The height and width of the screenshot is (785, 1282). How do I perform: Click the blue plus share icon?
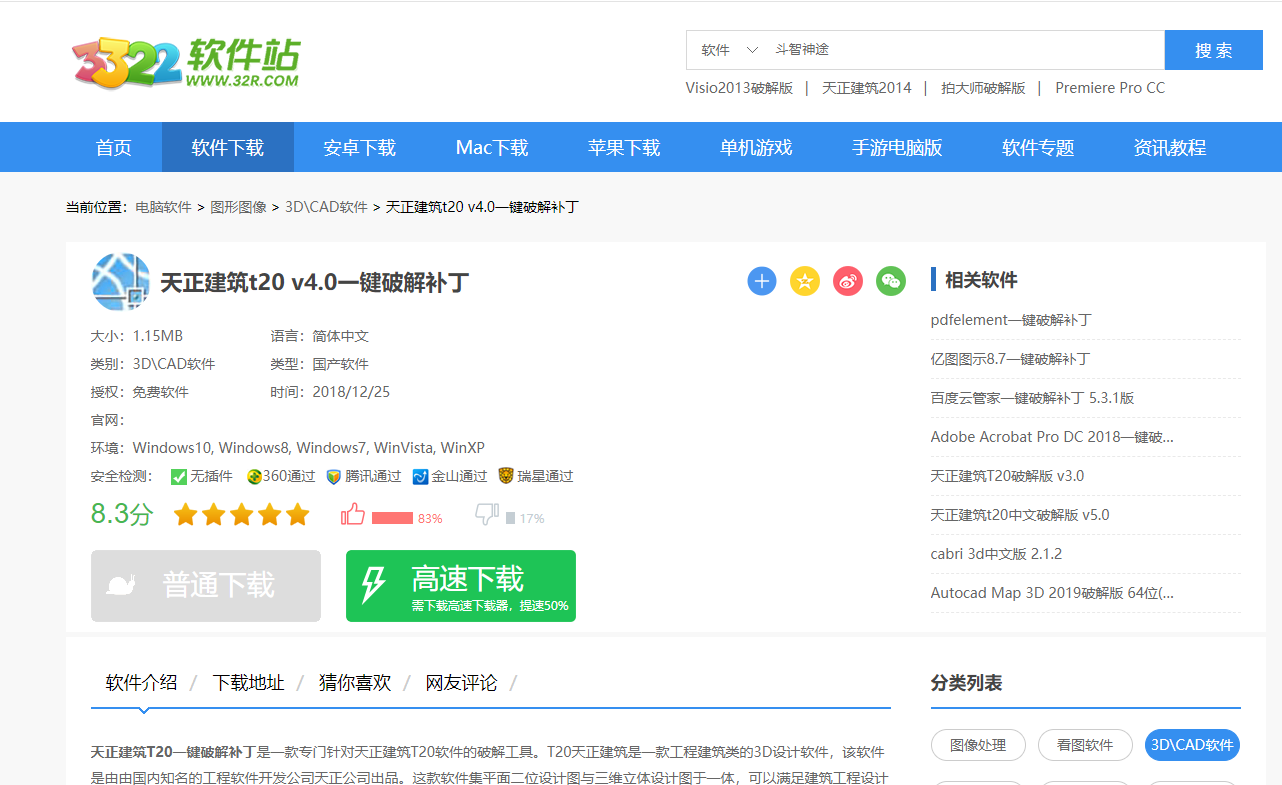click(762, 281)
